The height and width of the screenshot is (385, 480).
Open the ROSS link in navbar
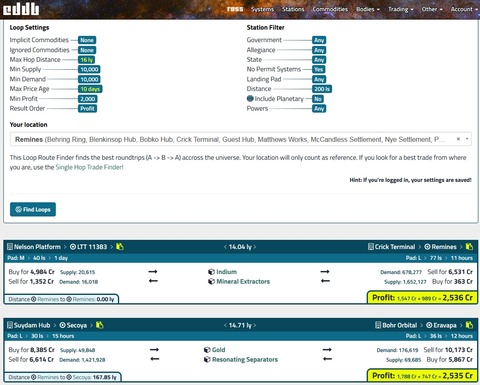click(x=235, y=9)
